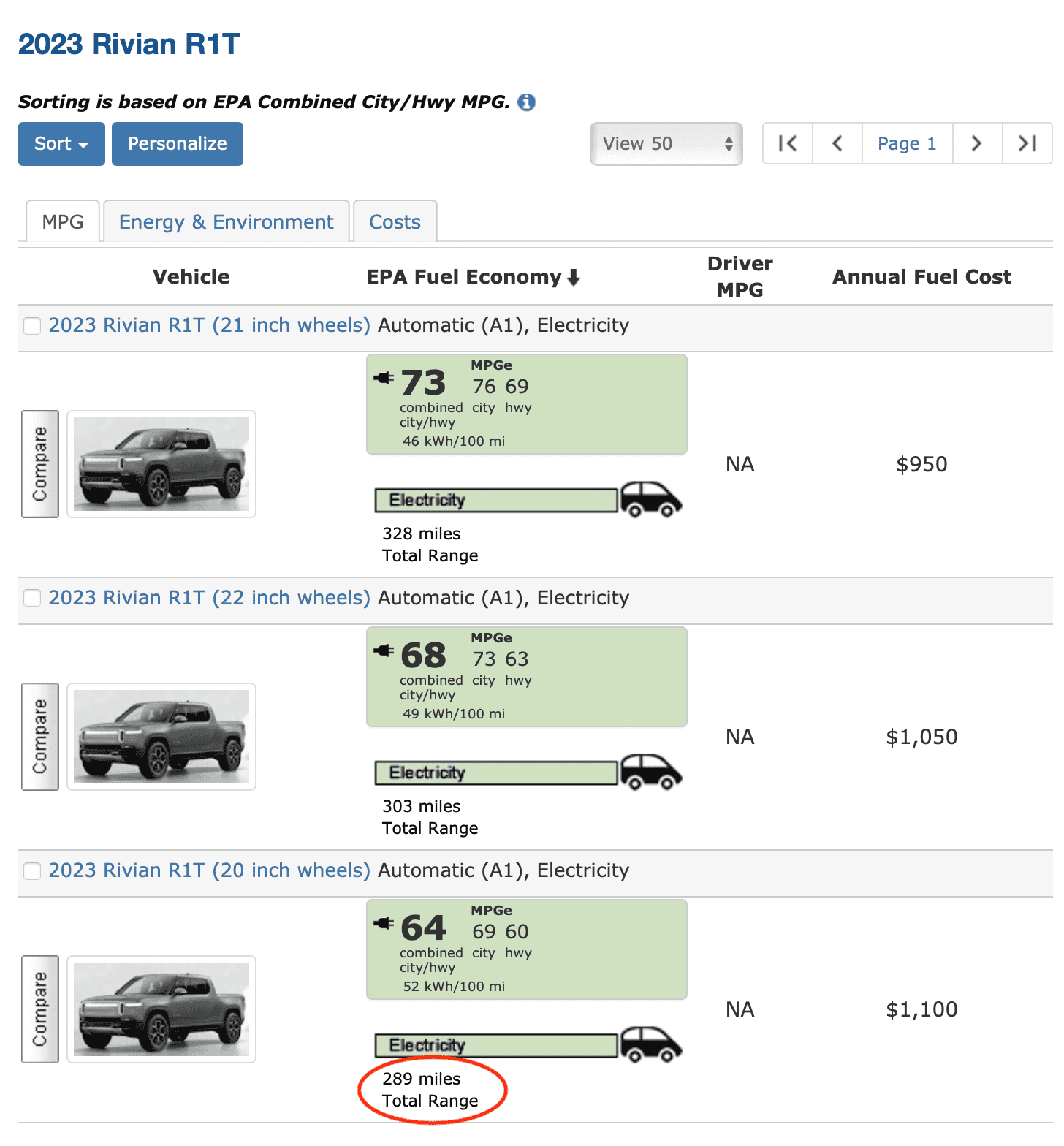Click Compare for the 20 inch wheels R1T
1064x1146 pixels.
tap(40, 1009)
